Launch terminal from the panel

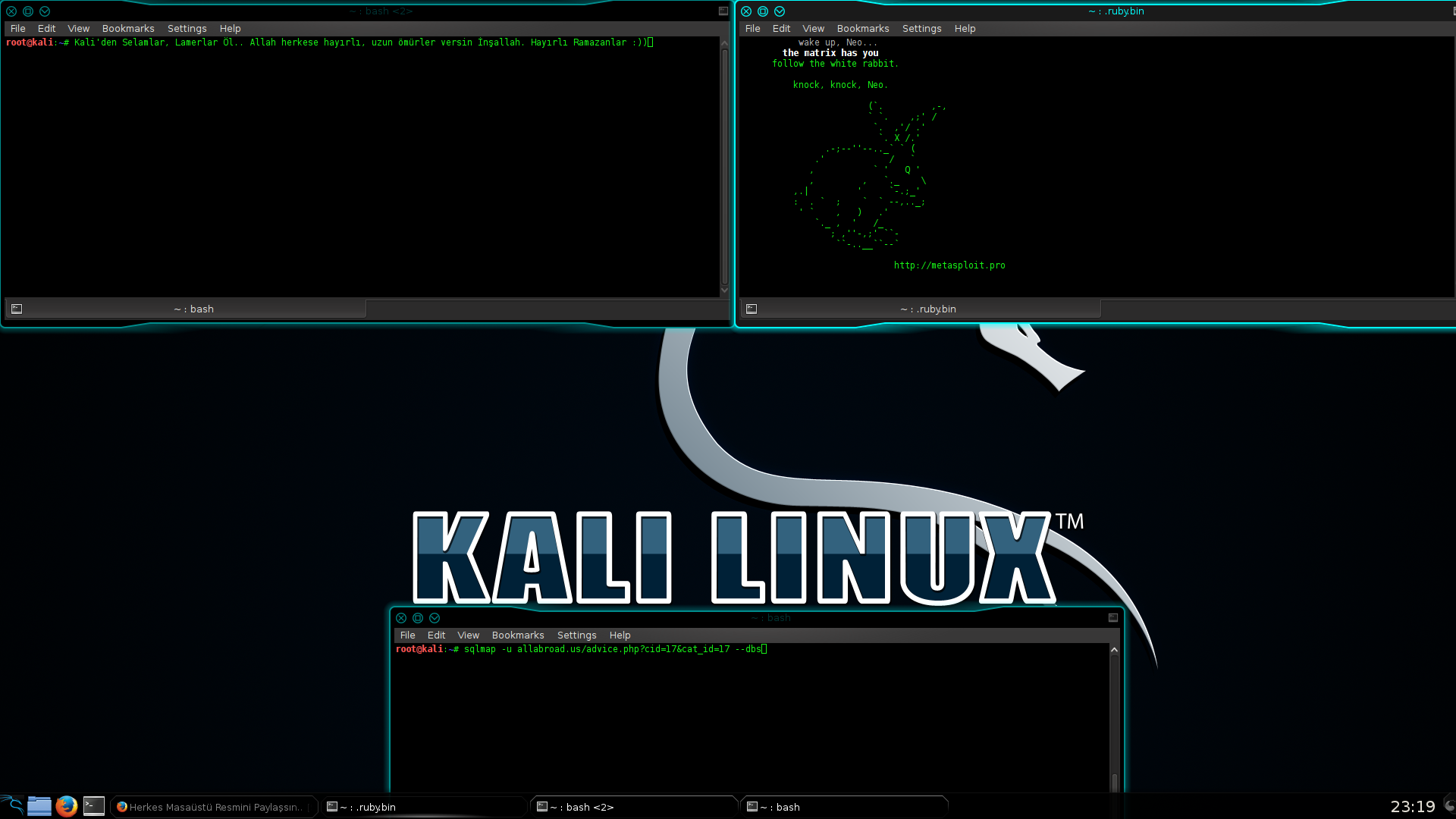[94, 806]
